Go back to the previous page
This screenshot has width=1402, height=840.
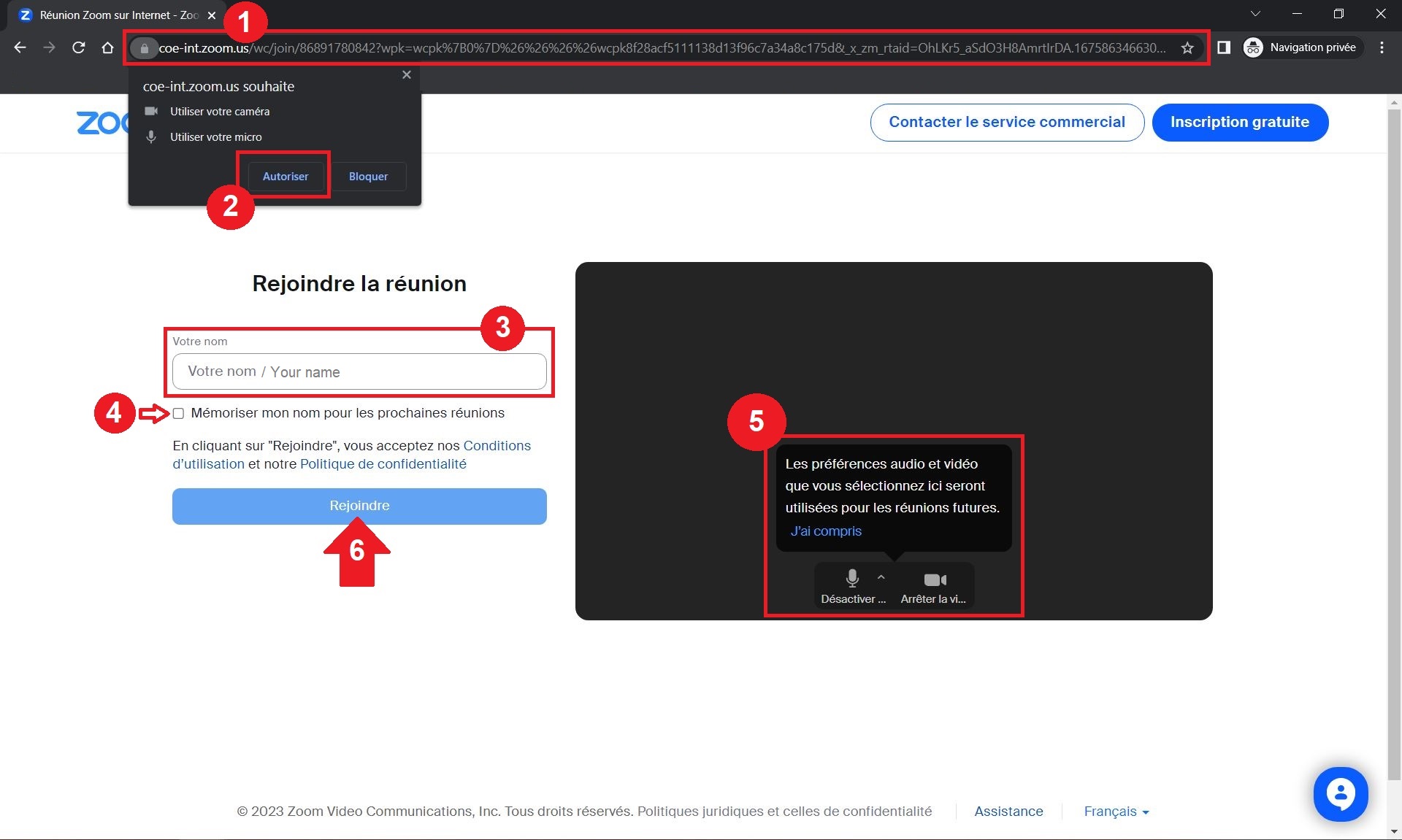[x=20, y=47]
